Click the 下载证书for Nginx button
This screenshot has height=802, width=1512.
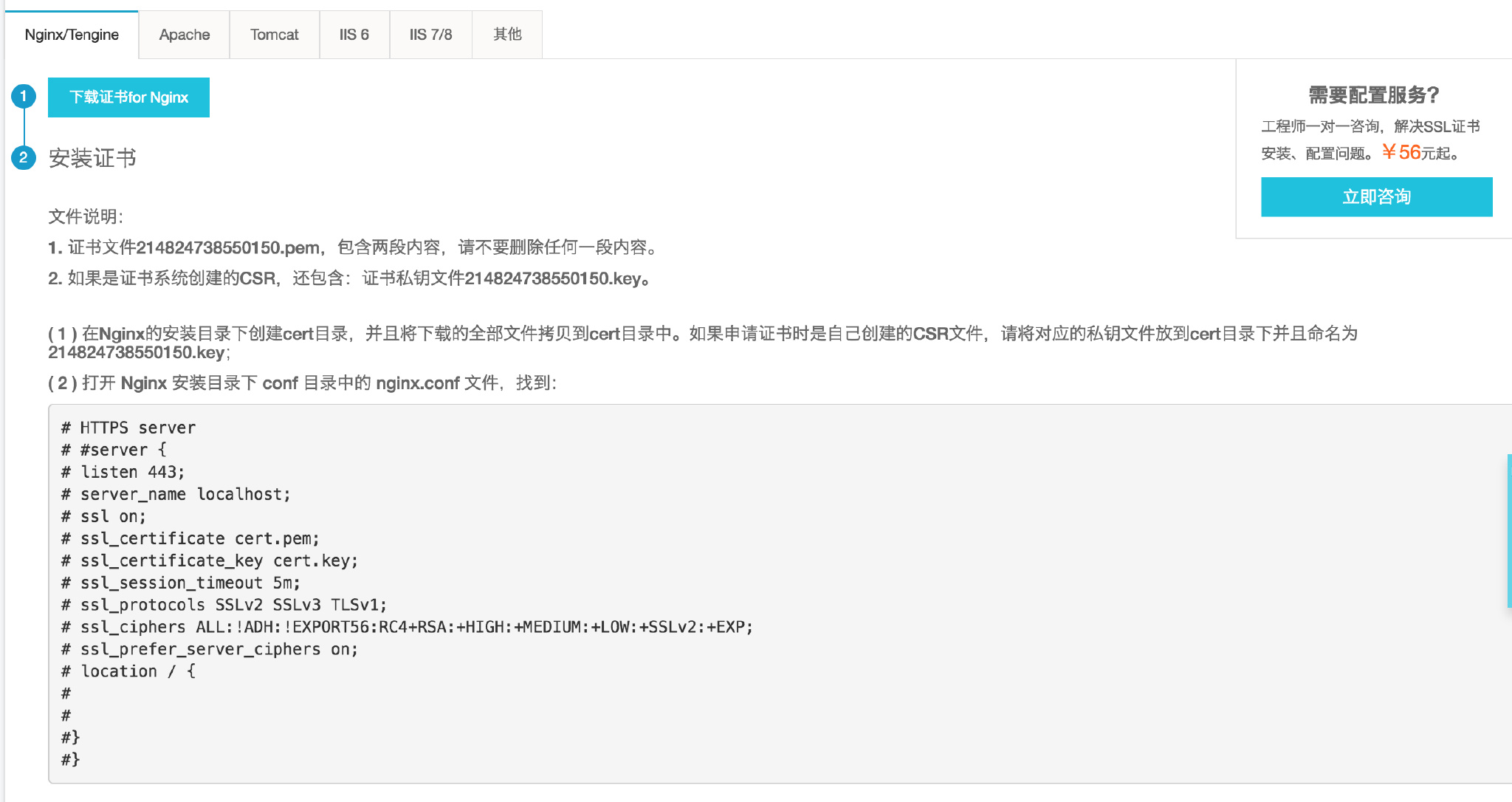coord(128,97)
